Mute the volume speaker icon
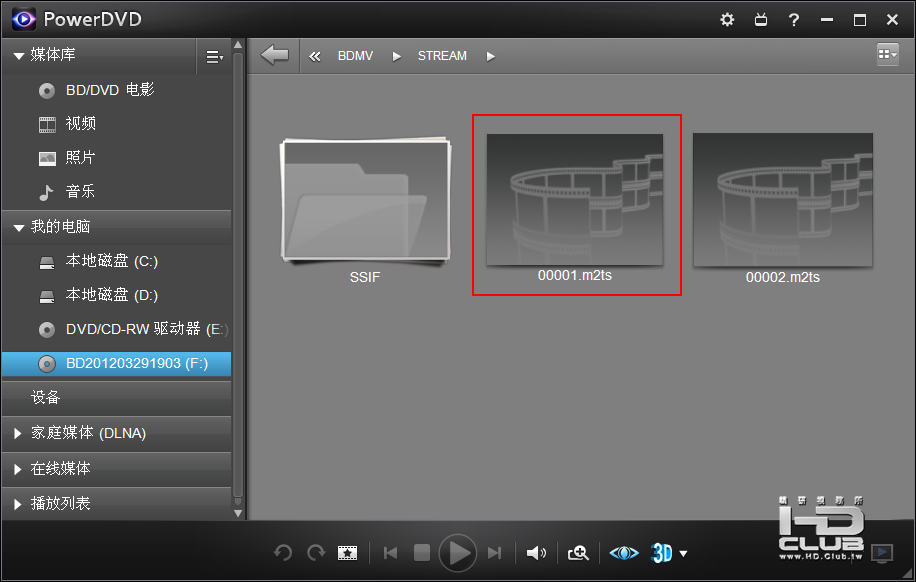Image resolution: width=916 pixels, height=582 pixels. (536, 553)
